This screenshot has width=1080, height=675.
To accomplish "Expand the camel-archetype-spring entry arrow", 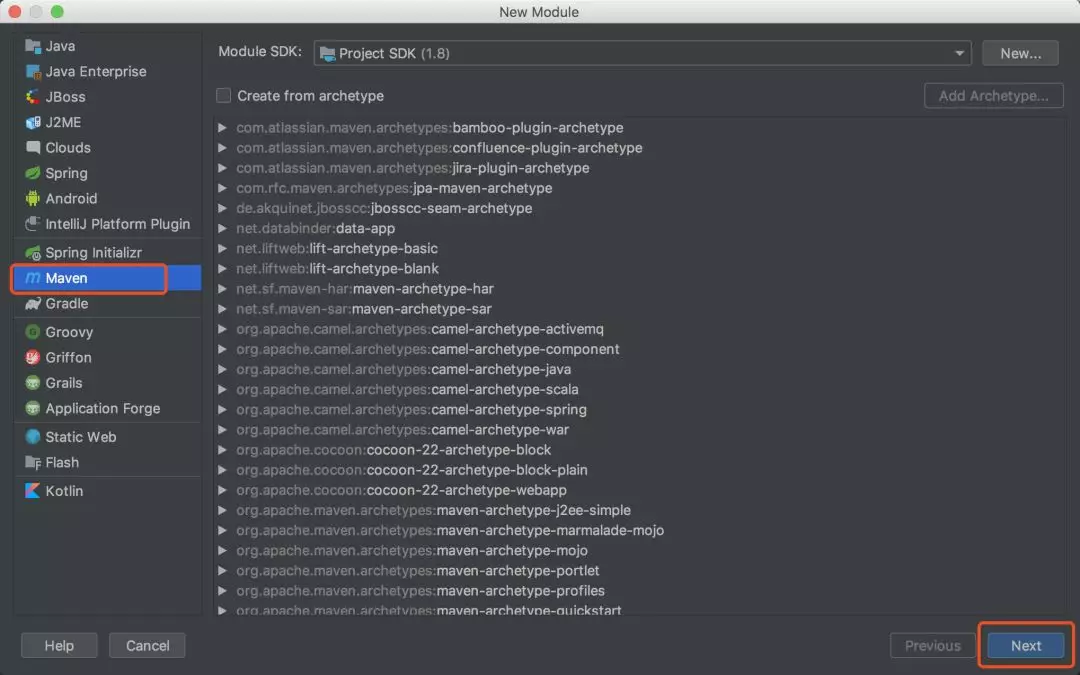I will point(223,410).
